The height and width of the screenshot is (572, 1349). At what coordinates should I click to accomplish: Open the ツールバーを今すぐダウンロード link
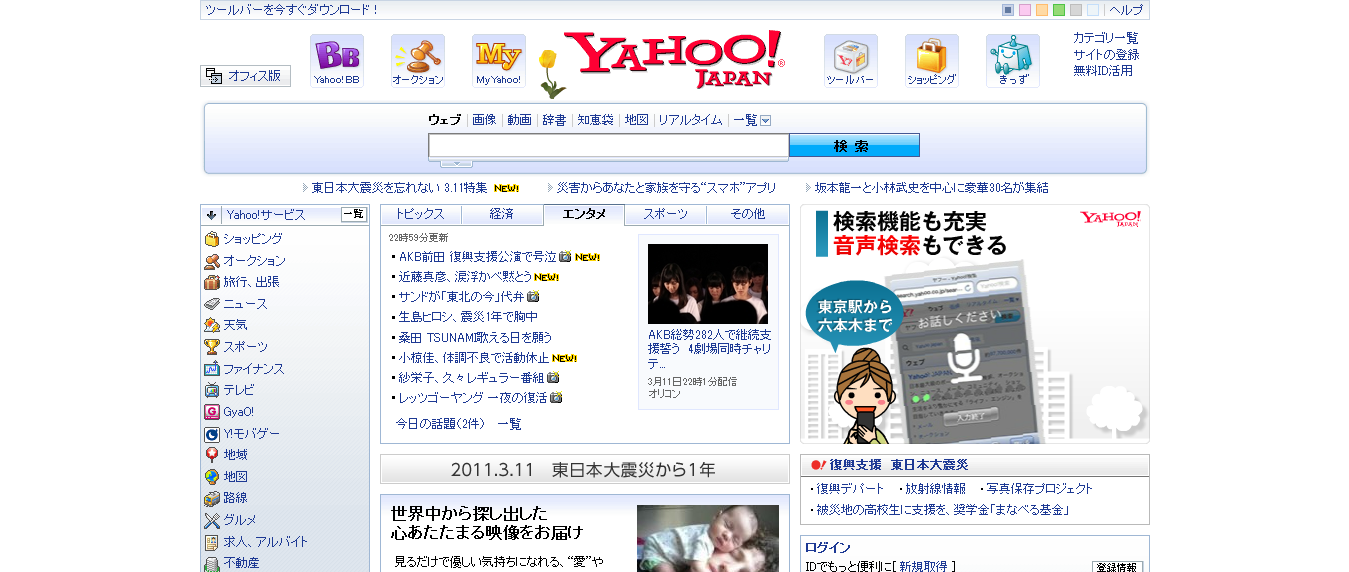coord(291,10)
